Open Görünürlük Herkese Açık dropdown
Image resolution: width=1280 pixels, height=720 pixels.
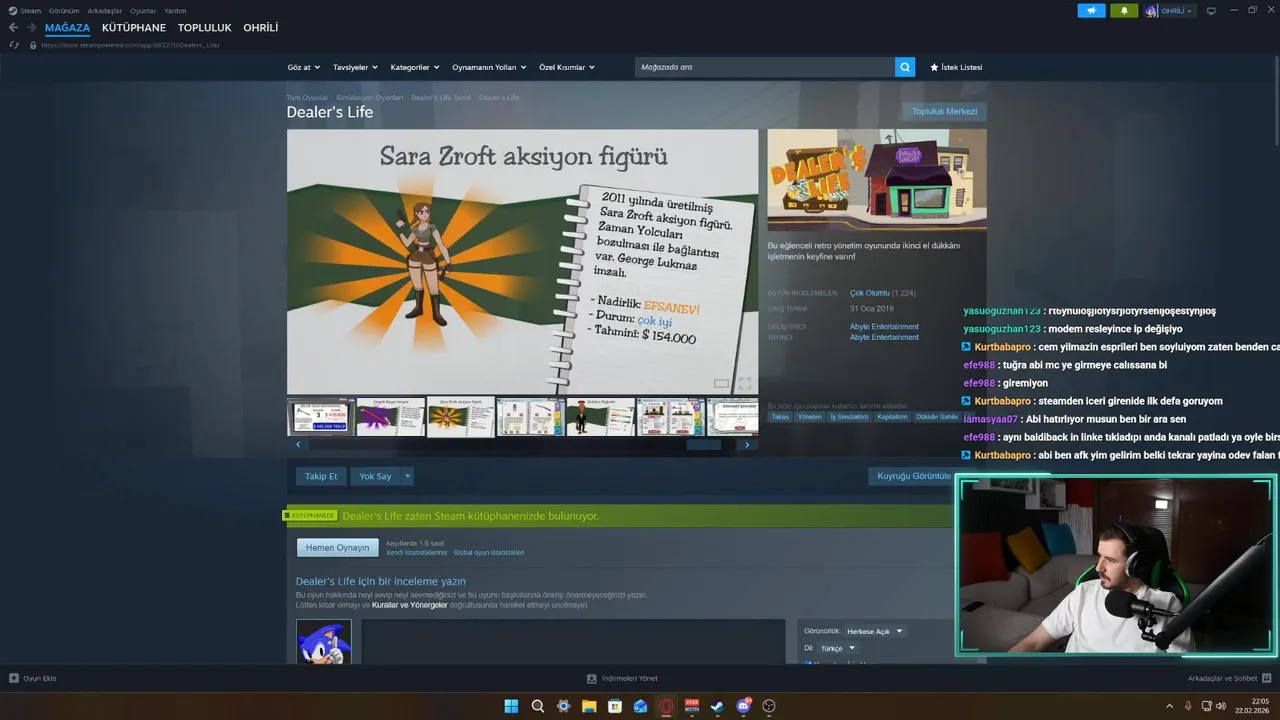(874, 631)
